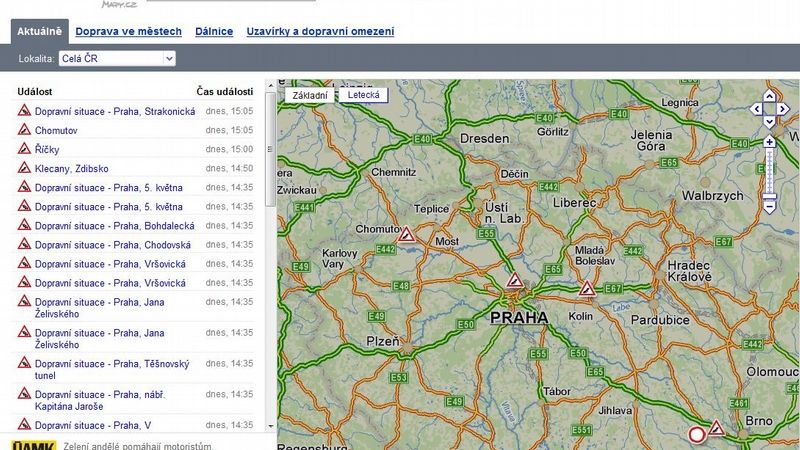Viewport: 800px width, 450px height.
Task: Pan the map right with the arrow
Action: click(782, 110)
